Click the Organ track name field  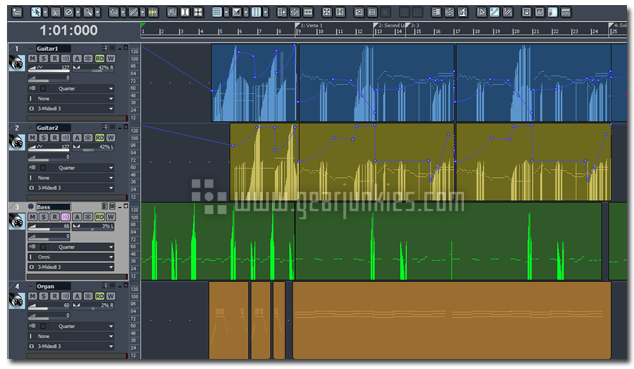53,286
